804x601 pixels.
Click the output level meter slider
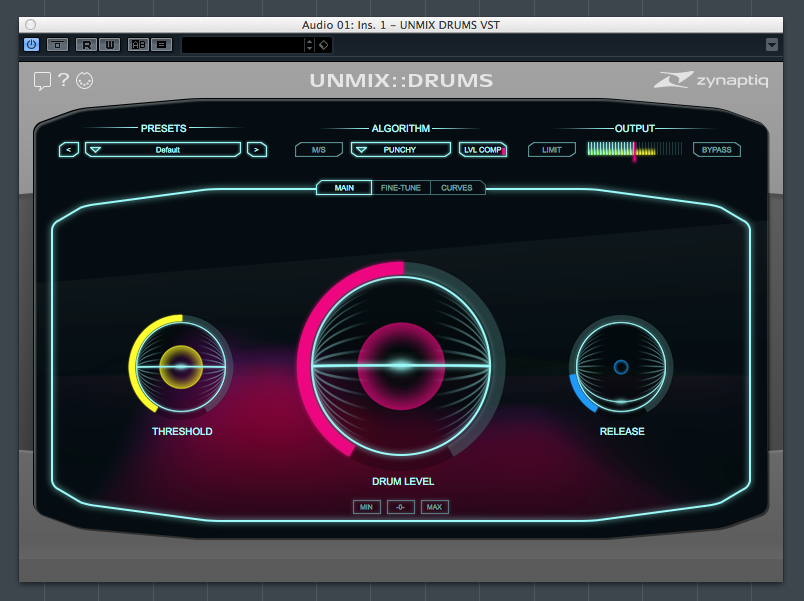point(634,150)
